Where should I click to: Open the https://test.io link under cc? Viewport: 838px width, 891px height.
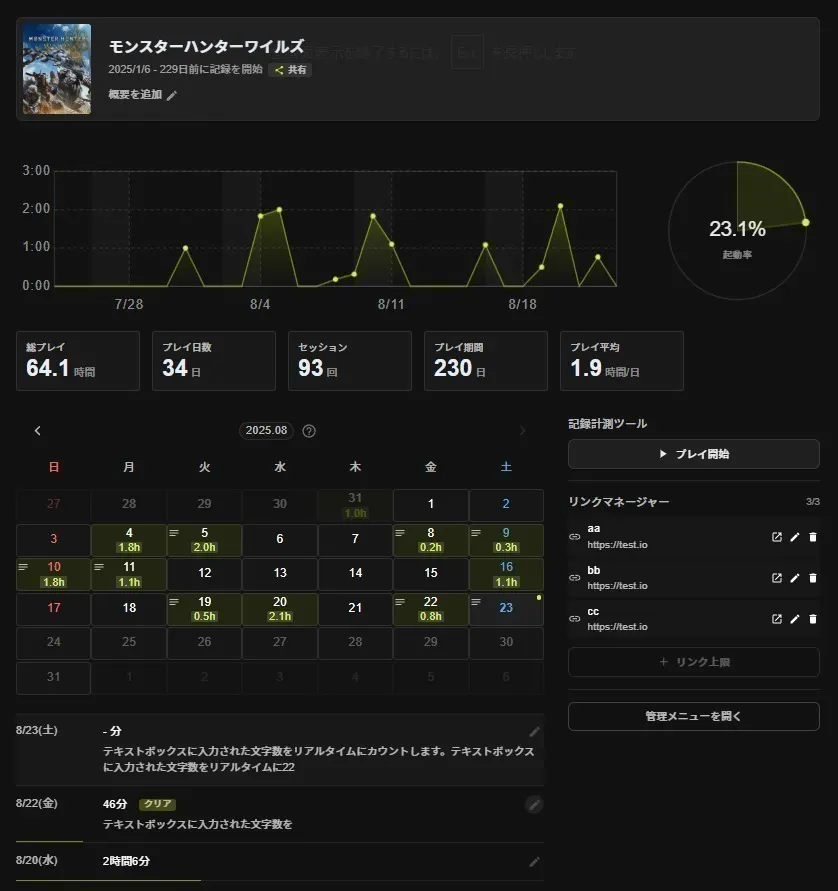[x=617, y=627]
